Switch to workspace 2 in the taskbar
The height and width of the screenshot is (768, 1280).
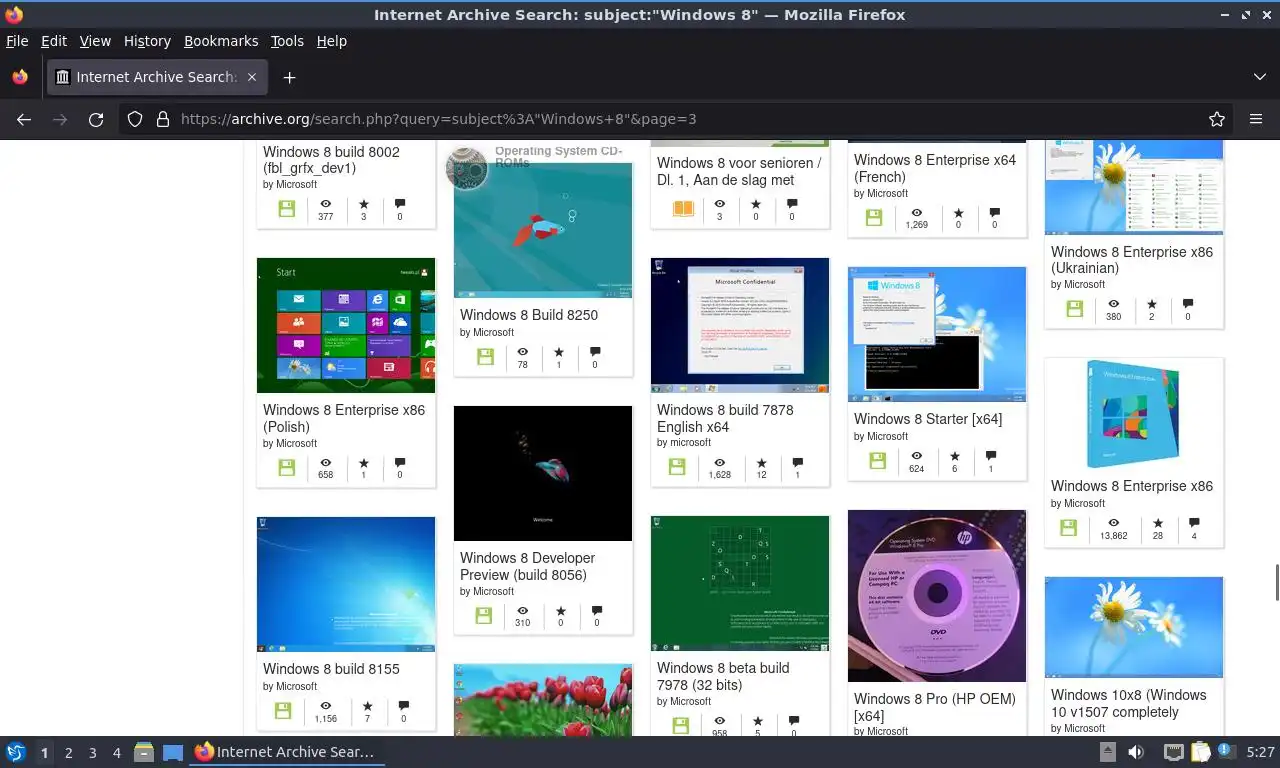(68, 752)
